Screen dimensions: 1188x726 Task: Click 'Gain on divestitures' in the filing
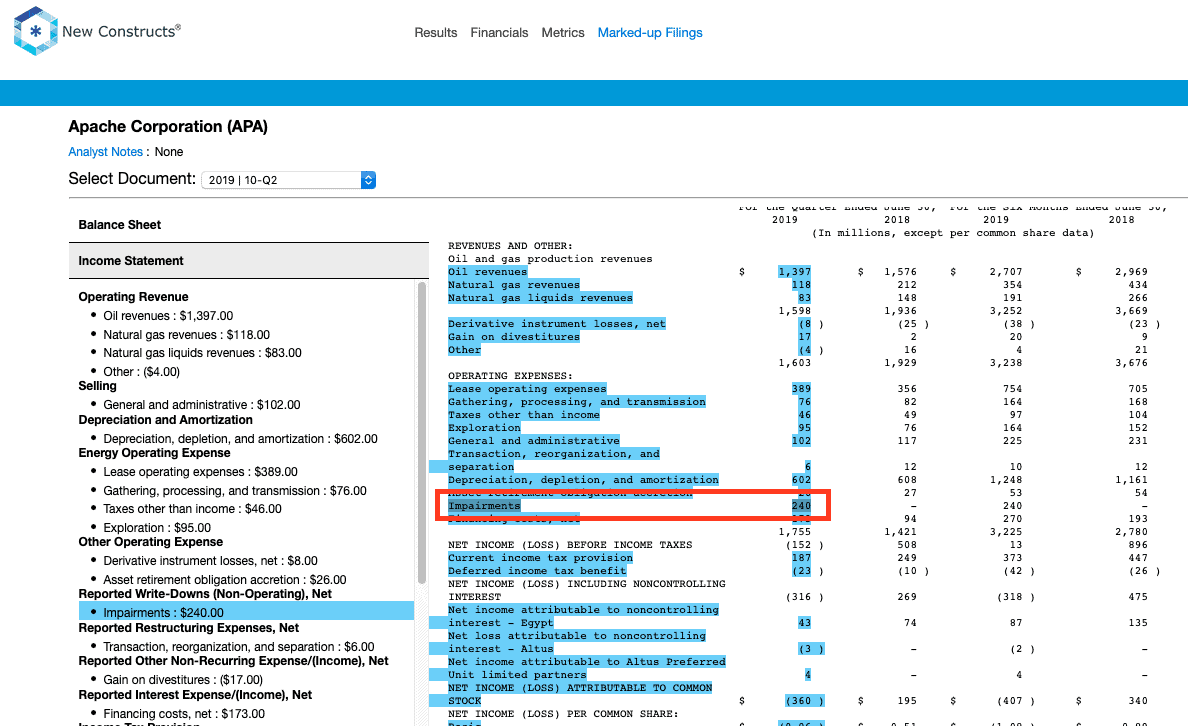514,336
